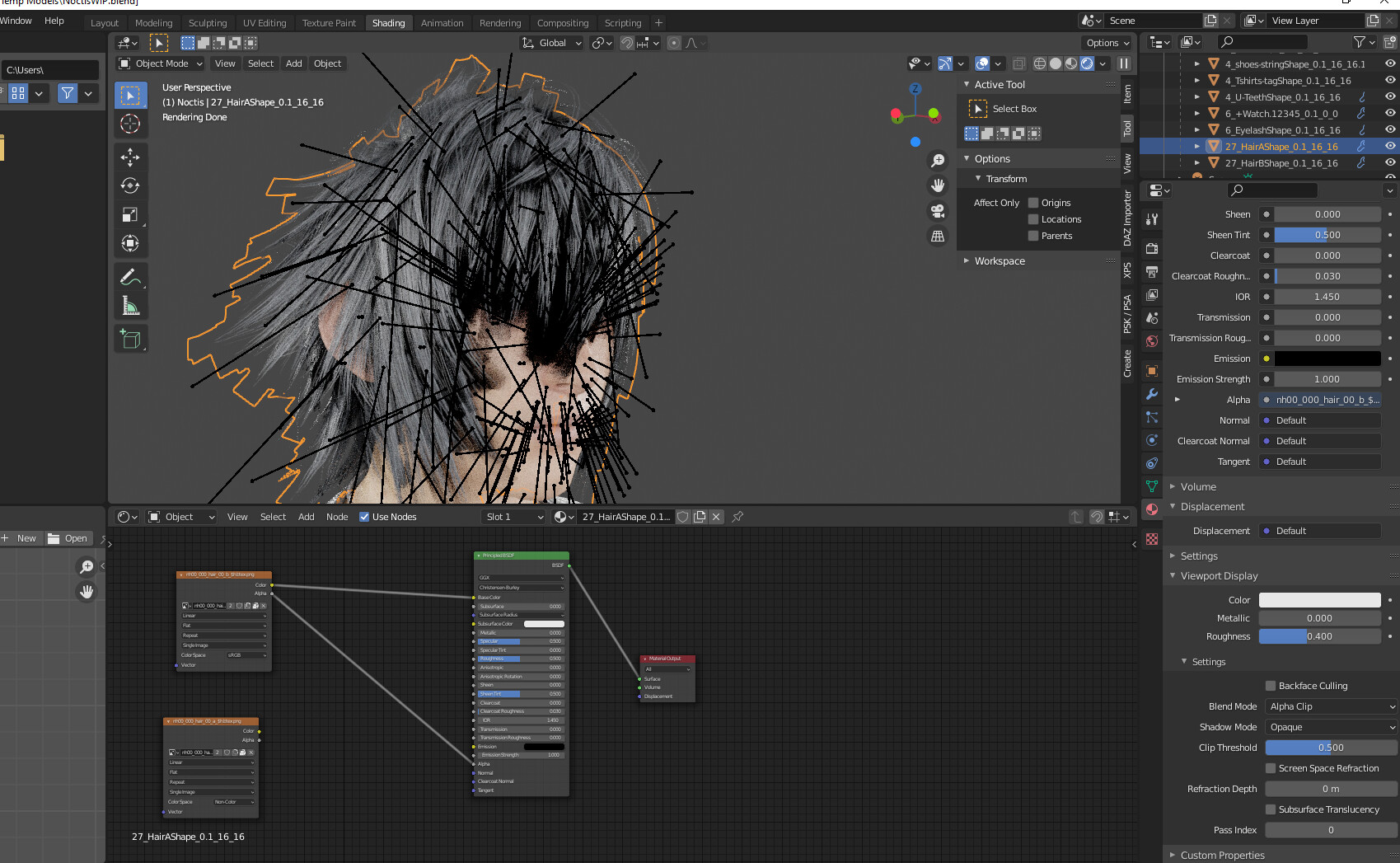Activate the Scale tool
The image size is (1400, 863).
(130, 214)
